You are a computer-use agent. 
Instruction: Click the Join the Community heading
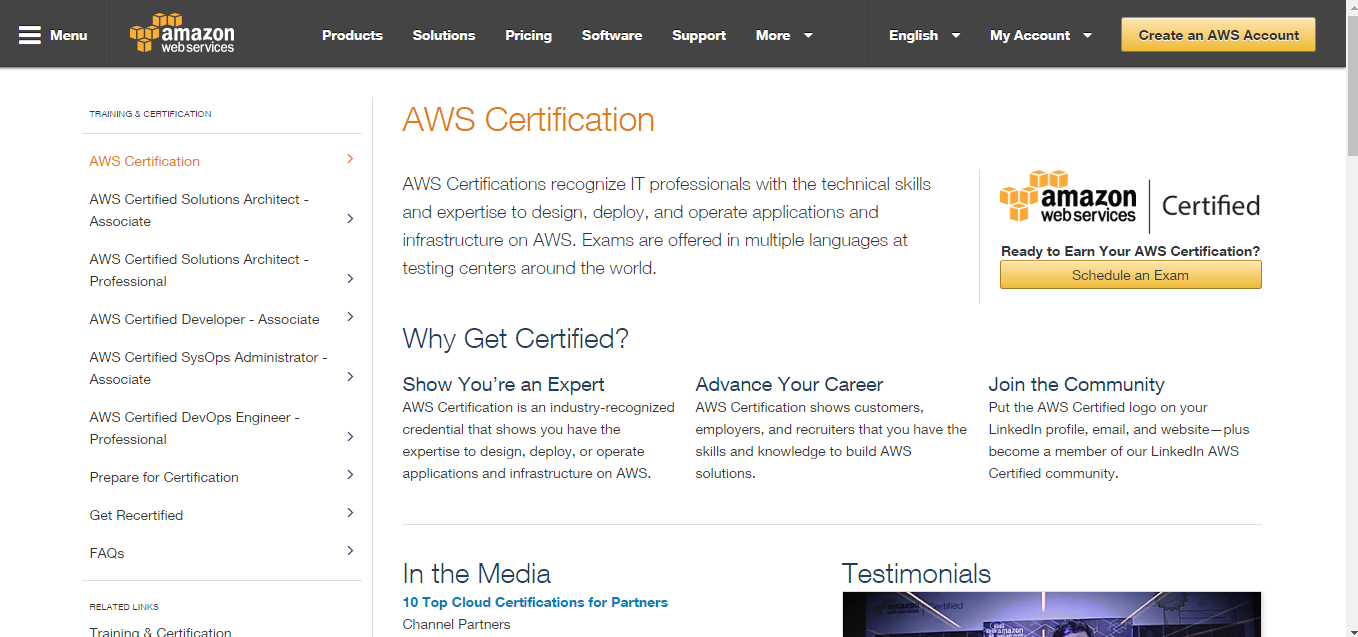coord(1076,384)
